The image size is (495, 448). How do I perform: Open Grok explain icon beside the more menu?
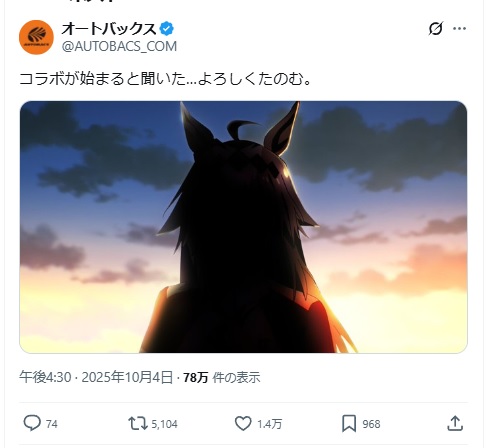tap(436, 29)
